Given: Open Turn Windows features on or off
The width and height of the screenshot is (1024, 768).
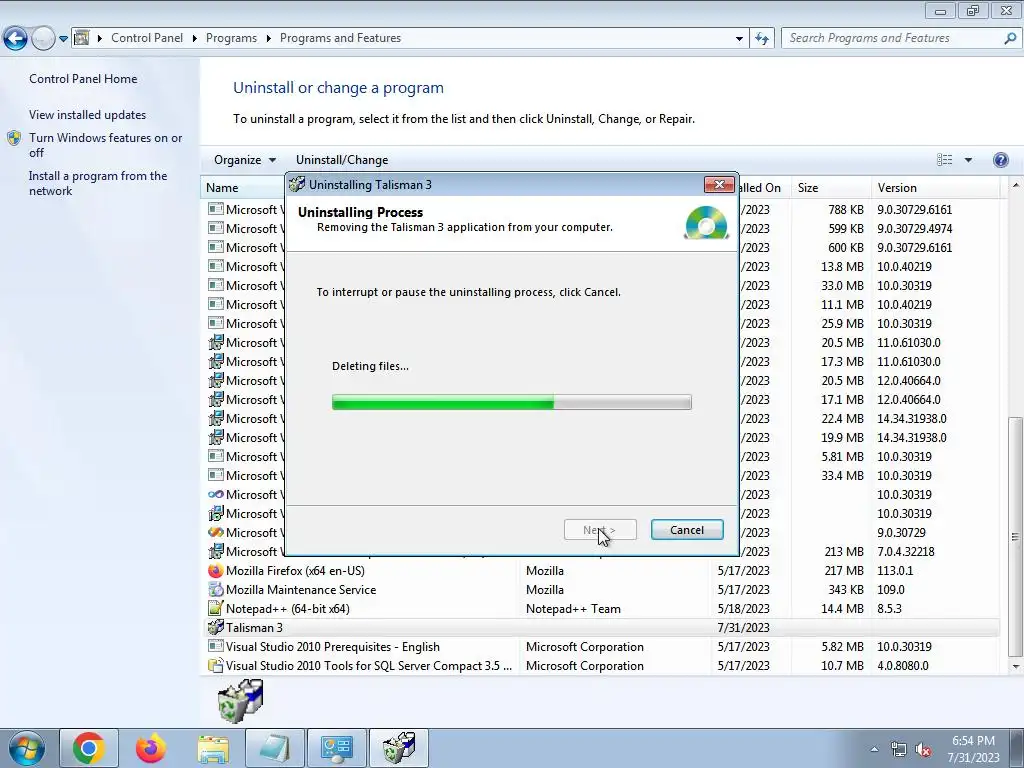Looking at the screenshot, I should pos(106,145).
